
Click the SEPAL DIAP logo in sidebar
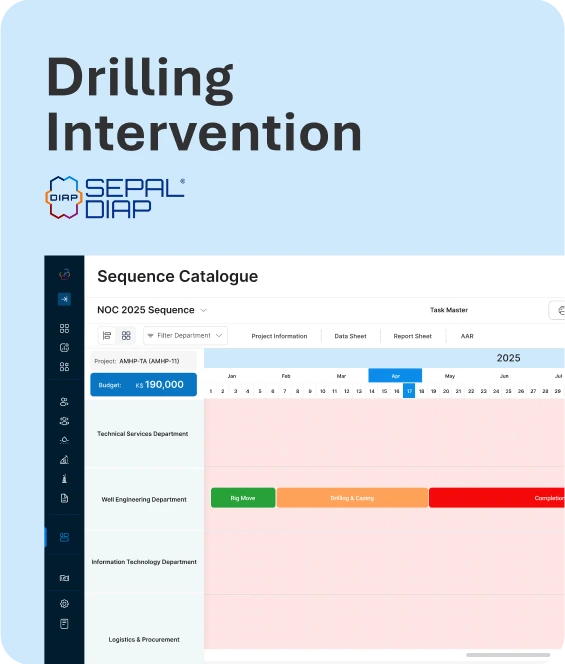[x=64, y=274]
